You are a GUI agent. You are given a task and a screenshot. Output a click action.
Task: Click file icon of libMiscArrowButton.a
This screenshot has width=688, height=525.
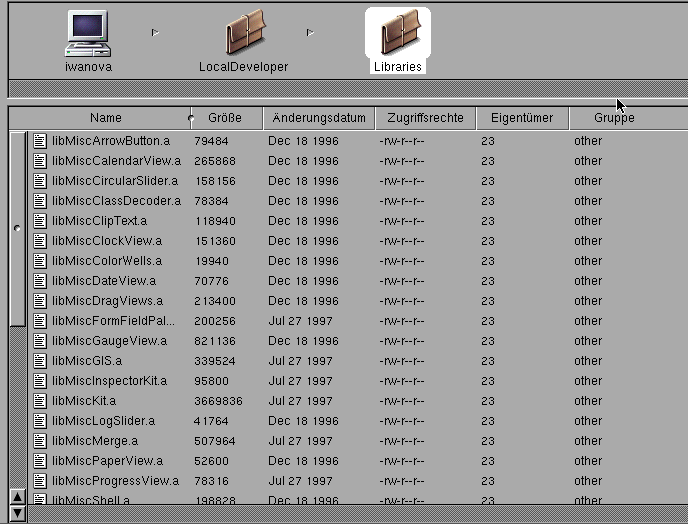(x=40, y=141)
